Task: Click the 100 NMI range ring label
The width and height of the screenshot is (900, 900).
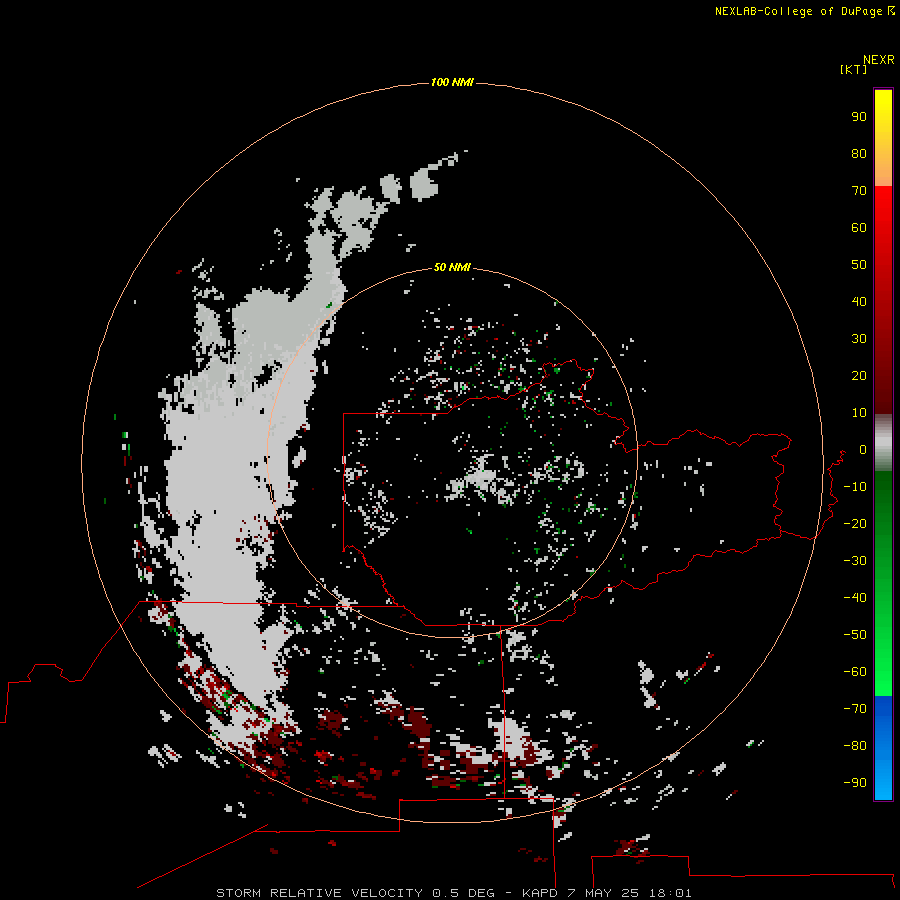Action: 452,83
